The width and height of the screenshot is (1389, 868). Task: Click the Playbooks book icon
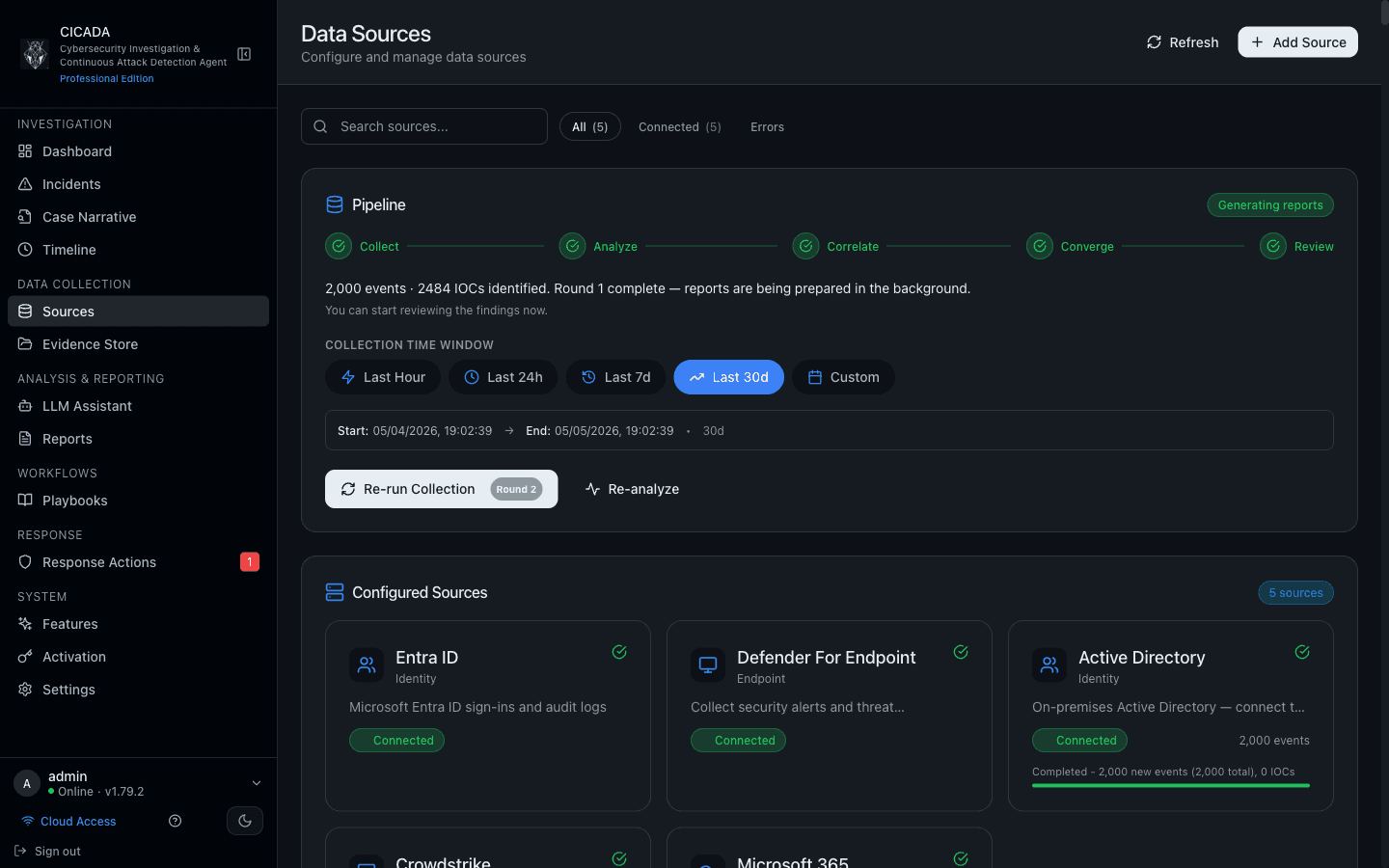(25, 501)
